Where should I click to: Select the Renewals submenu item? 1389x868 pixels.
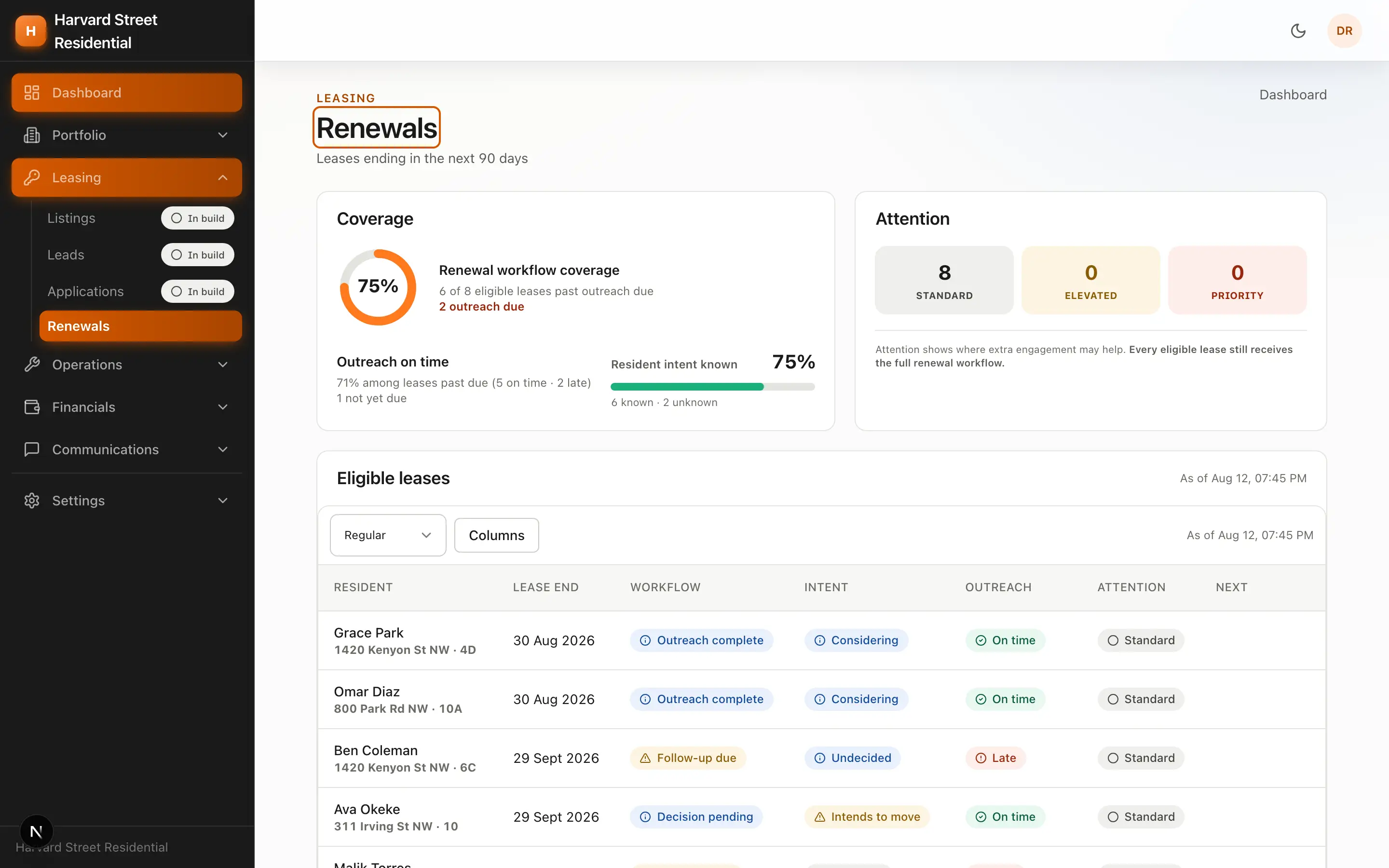(141, 326)
